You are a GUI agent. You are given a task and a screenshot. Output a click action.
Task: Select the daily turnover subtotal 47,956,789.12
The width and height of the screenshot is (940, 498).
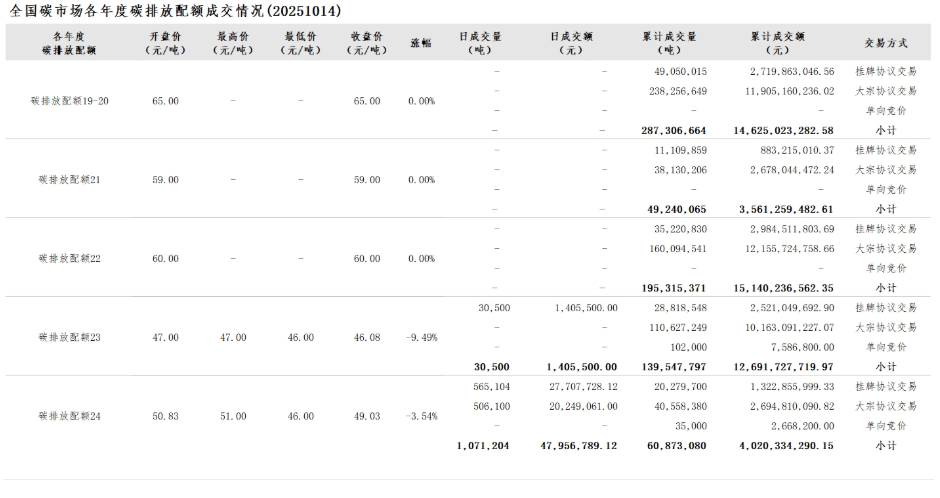(583, 445)
